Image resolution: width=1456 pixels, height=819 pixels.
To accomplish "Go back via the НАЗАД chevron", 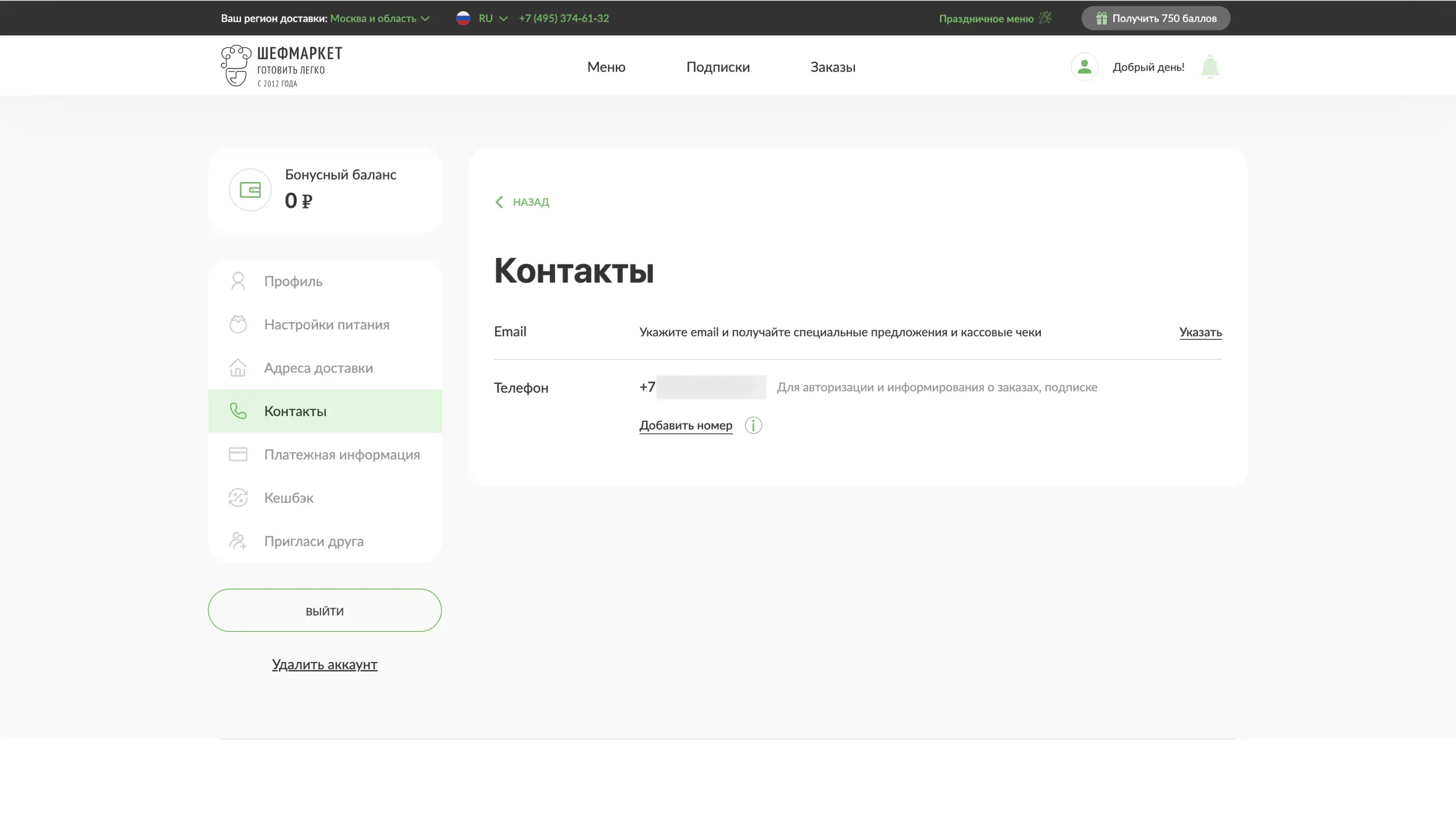I will (x=499, y=202).
